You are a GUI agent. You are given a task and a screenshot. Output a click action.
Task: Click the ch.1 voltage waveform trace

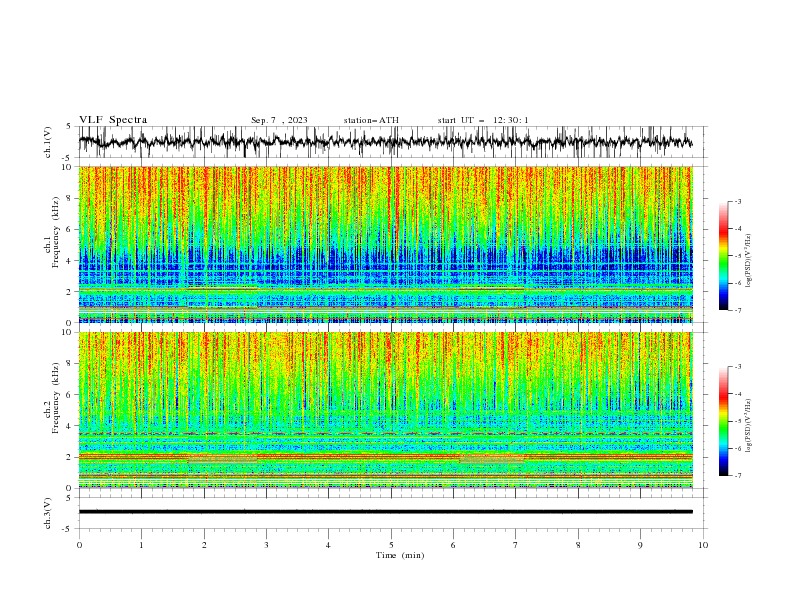[385, 142]
